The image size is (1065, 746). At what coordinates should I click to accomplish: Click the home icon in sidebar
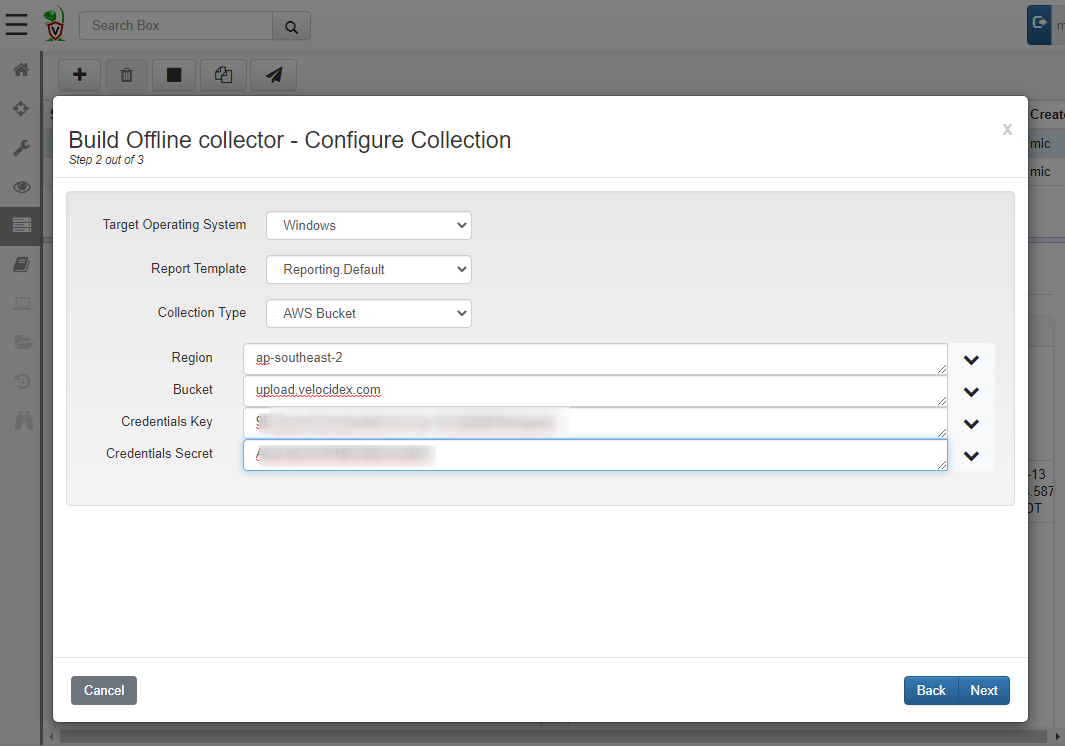point(21,70)
